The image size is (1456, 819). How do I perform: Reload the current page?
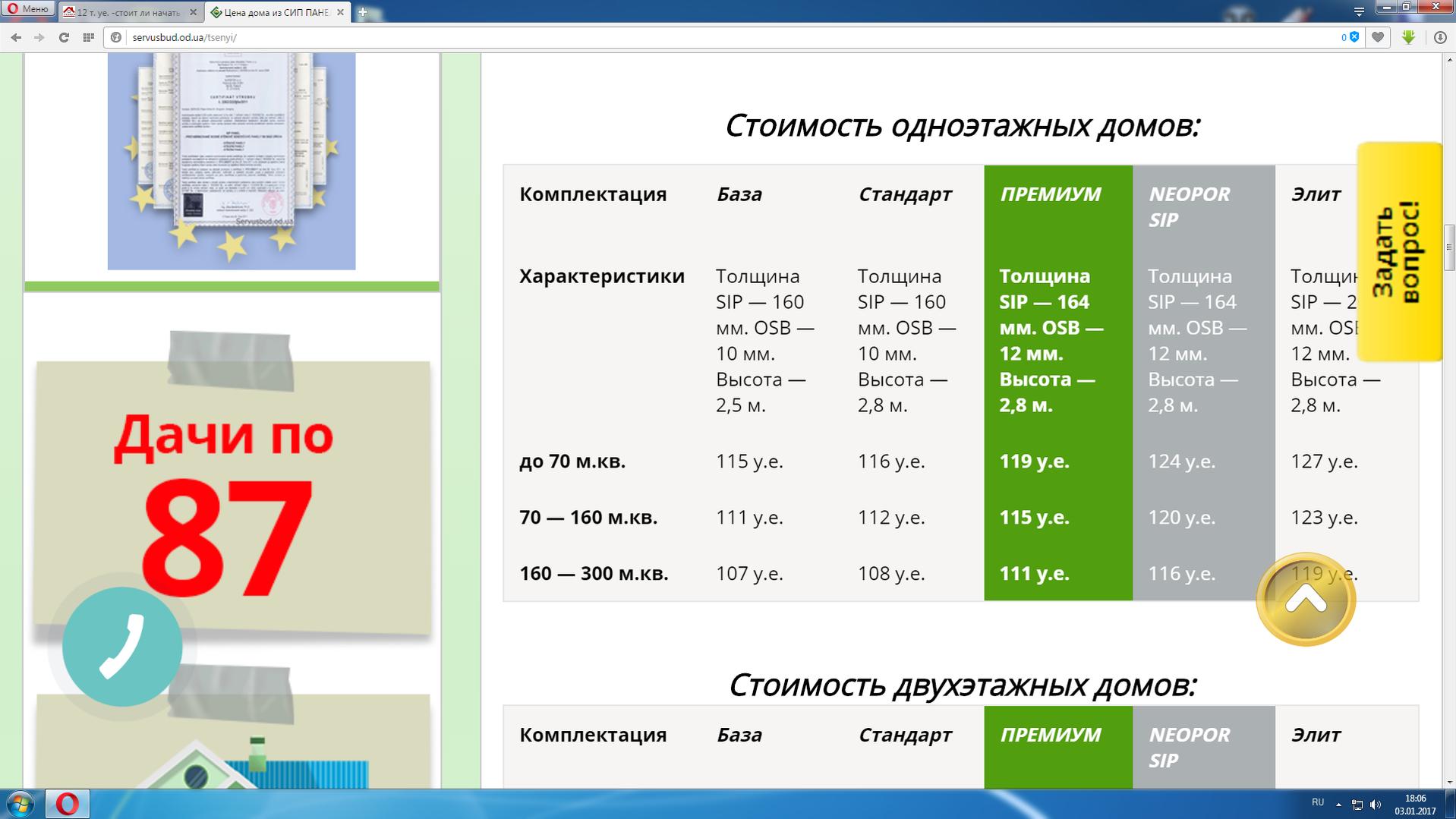click(64, 37)
